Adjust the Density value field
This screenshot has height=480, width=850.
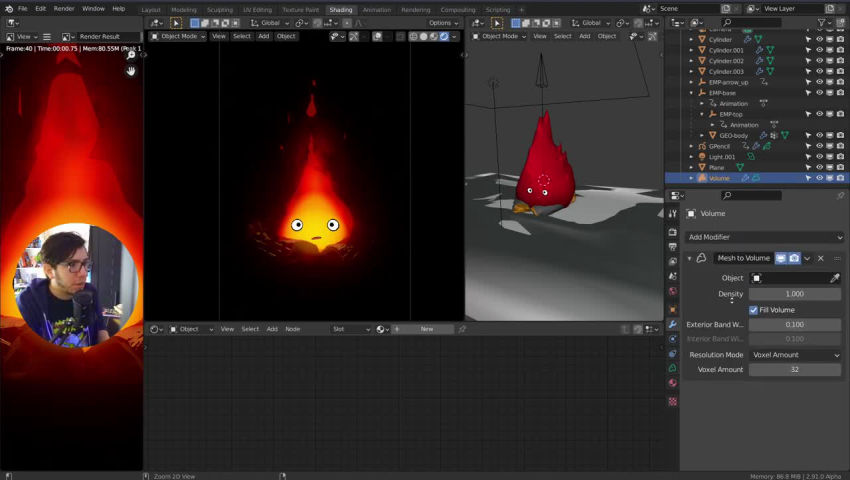795,294
